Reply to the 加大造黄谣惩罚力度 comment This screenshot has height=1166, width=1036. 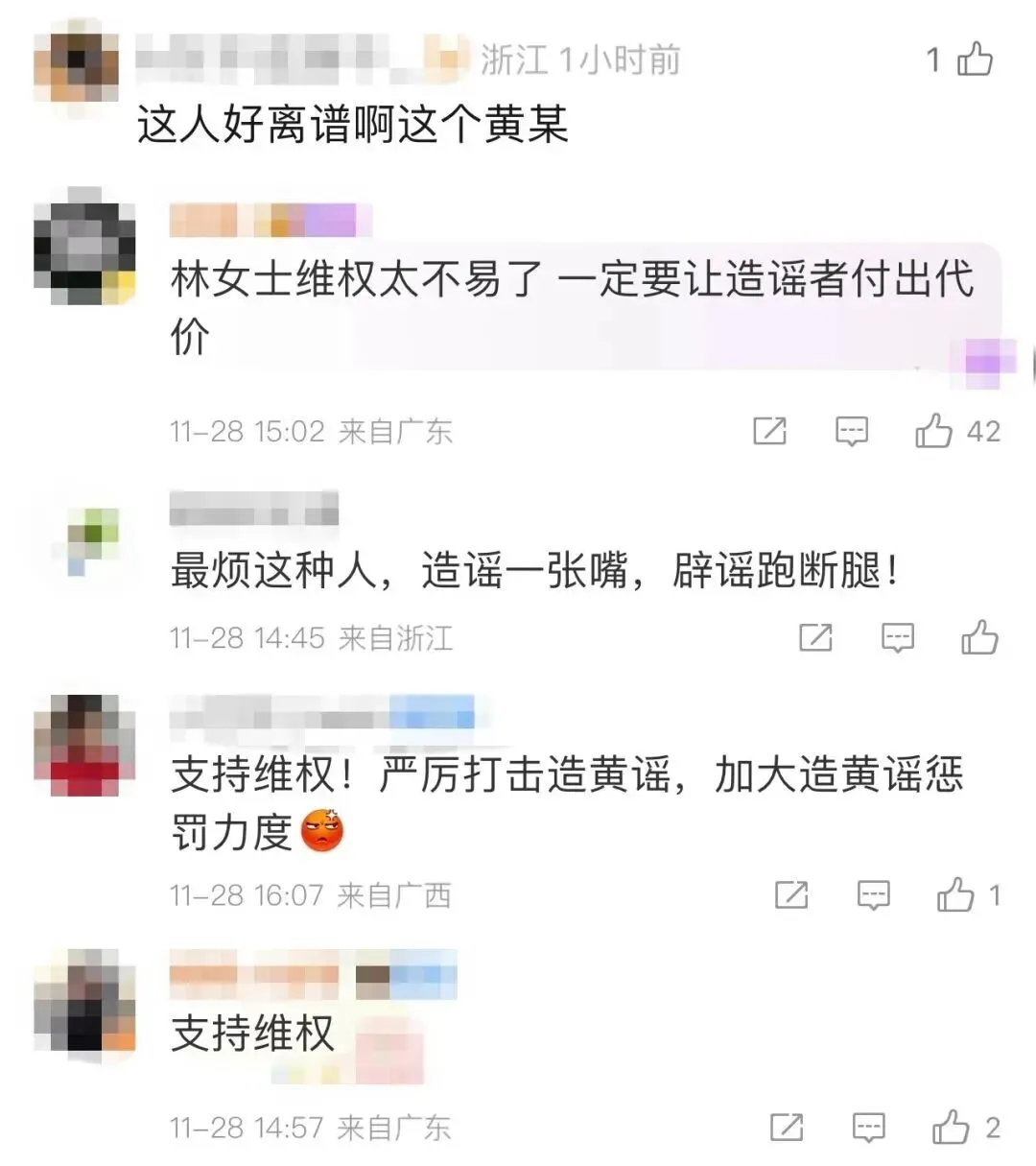pos(873,896)
